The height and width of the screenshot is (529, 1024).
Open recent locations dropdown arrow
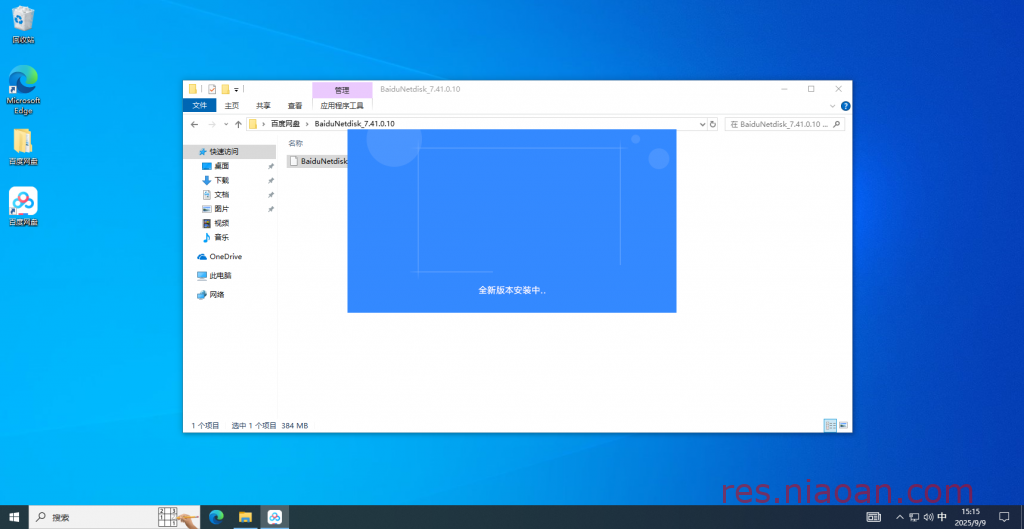[x=226, y=124]
